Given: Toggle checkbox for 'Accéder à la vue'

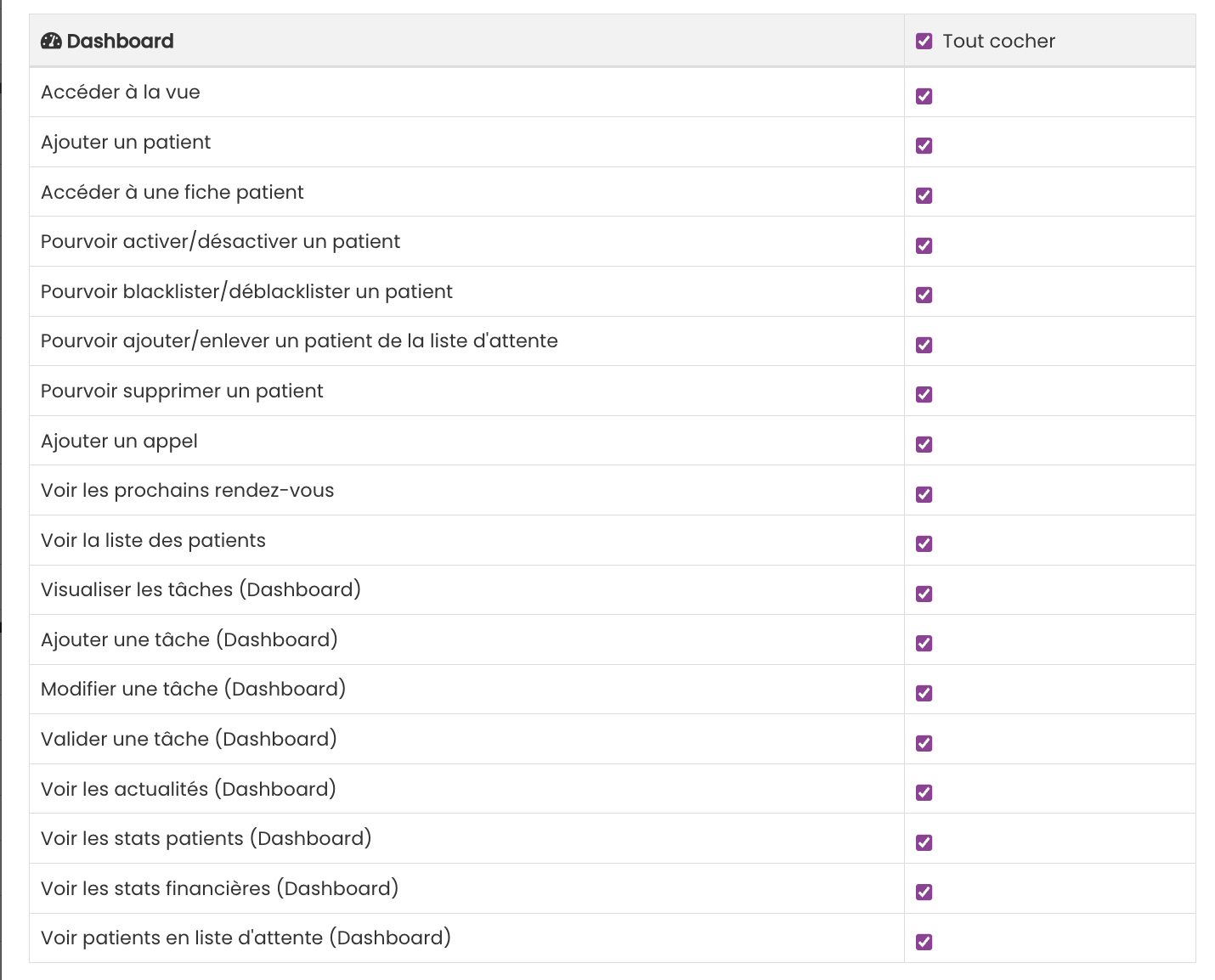Looking at the screenshot, I should pos(924,96).
